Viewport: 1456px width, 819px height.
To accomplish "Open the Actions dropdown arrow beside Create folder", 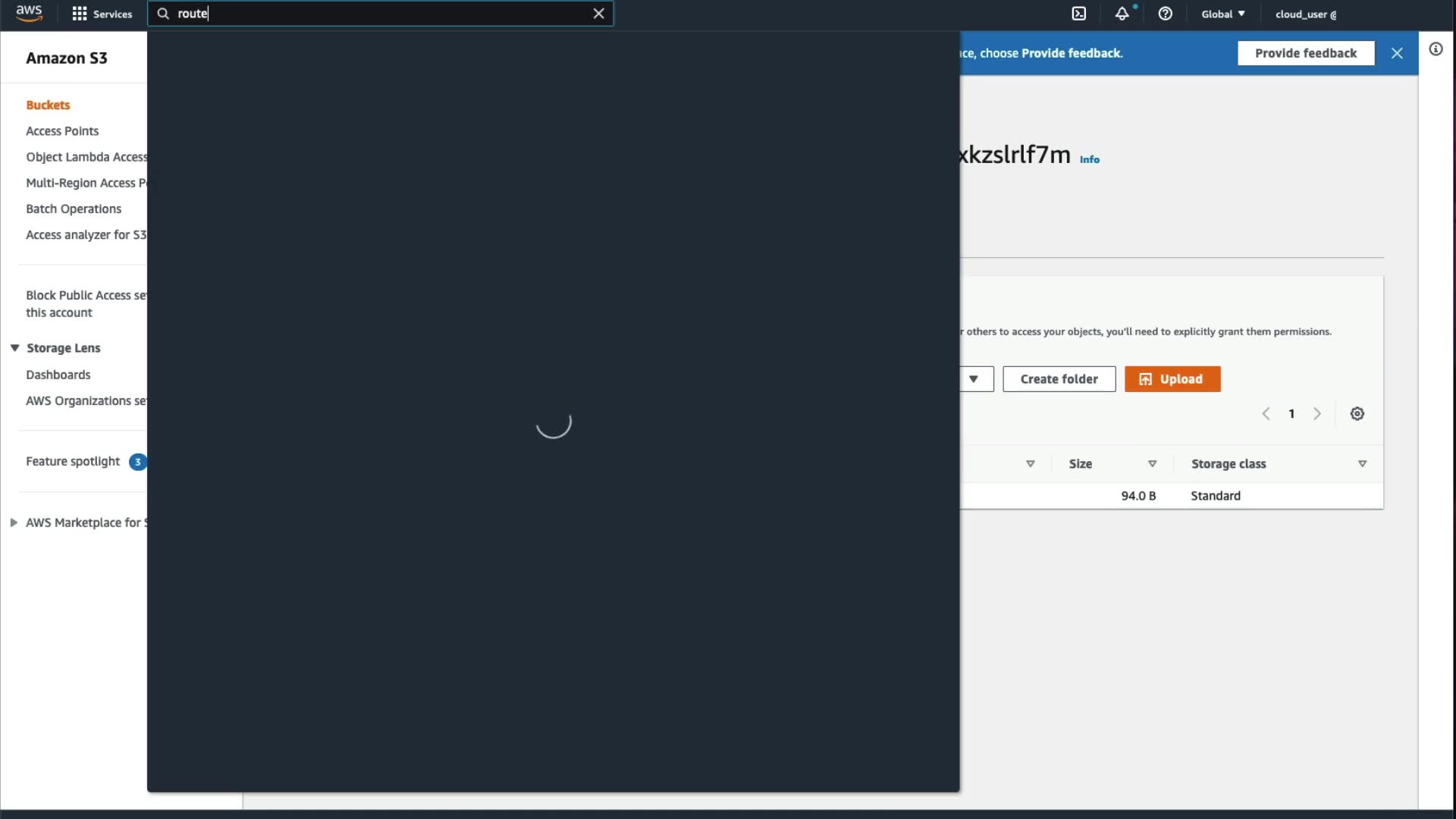I will coord(974,379).
